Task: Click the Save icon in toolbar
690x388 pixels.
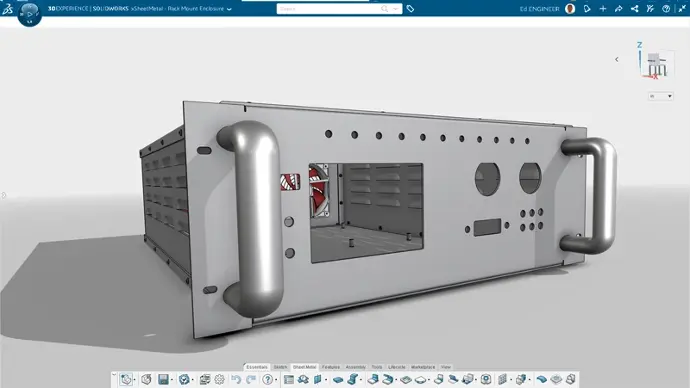Action: [x=163, y=379]
